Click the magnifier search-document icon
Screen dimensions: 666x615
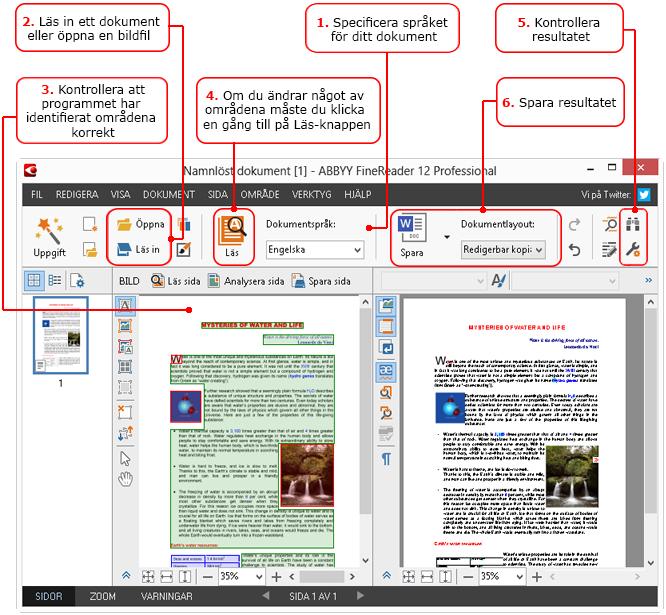click(x=610, y=224)
